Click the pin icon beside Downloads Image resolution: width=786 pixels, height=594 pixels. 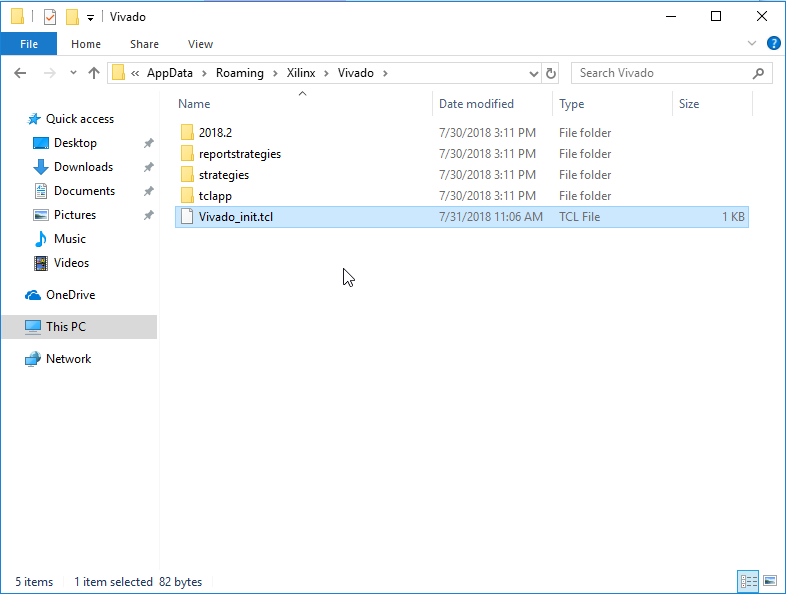(x=148, y=167)
